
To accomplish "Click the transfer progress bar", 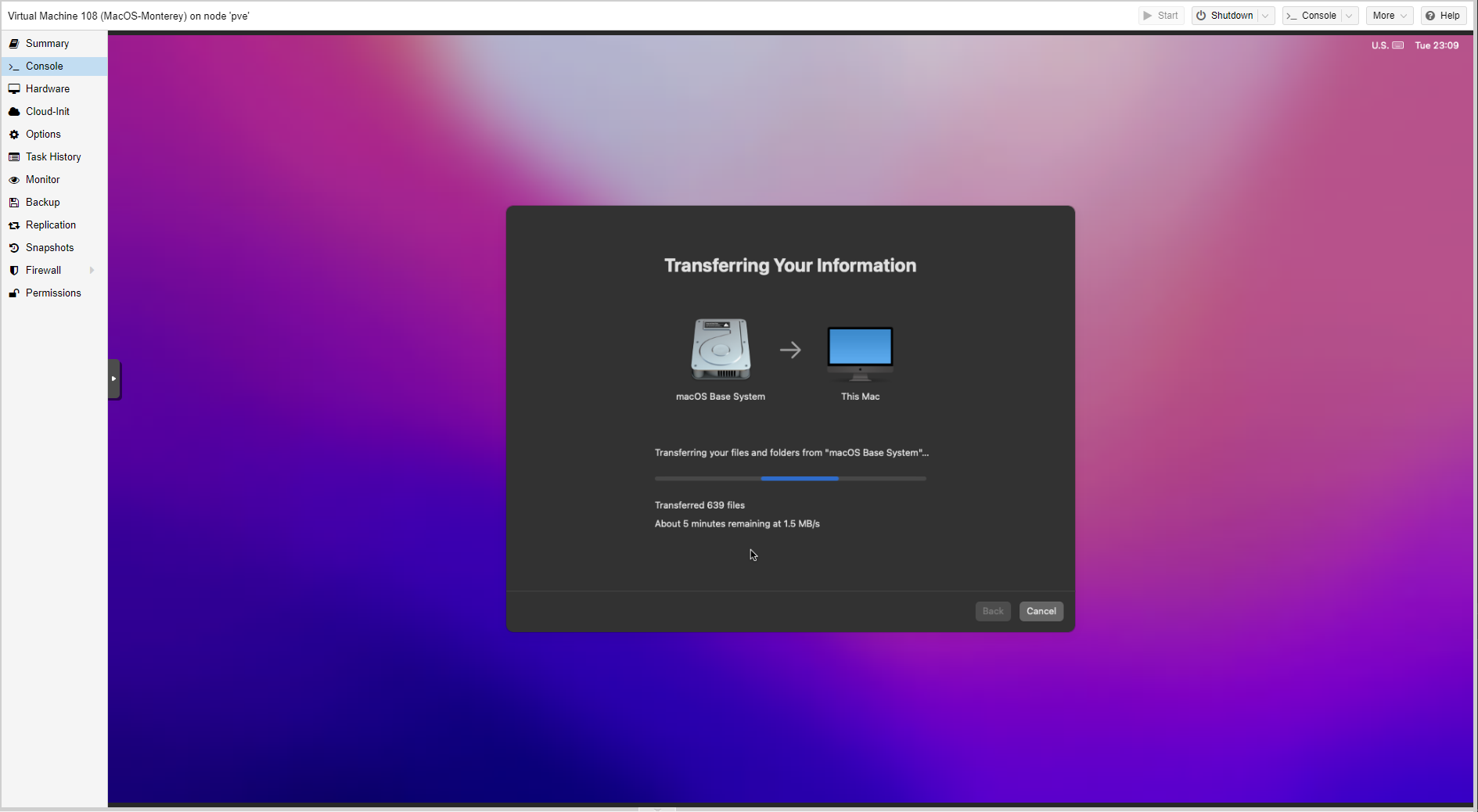I will click(x=790, y=478).
